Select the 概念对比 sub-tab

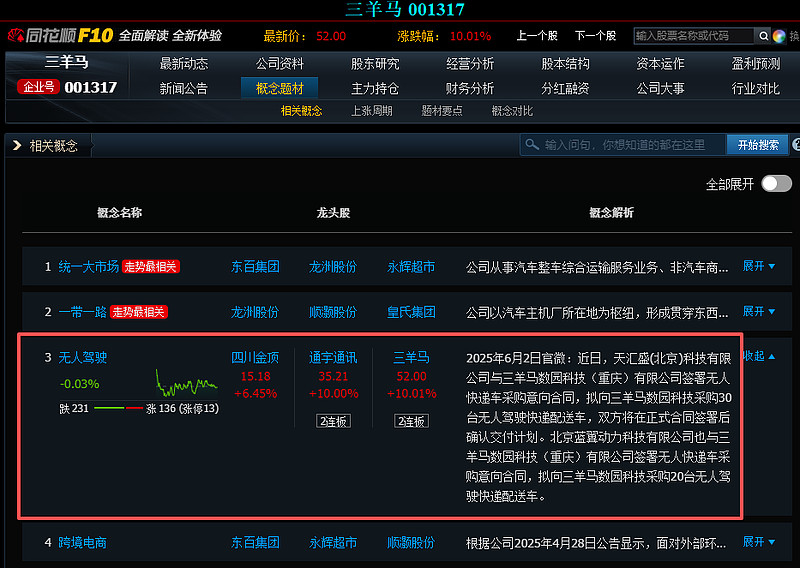512,111
